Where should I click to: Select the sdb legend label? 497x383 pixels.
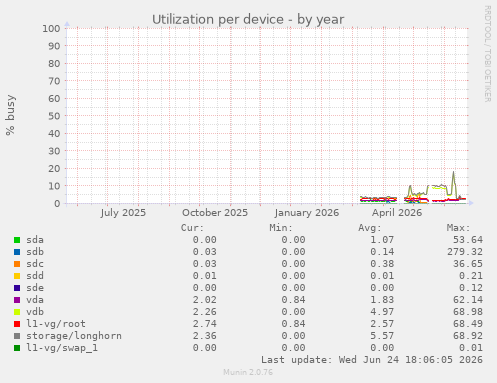click(x=35, y=252)
